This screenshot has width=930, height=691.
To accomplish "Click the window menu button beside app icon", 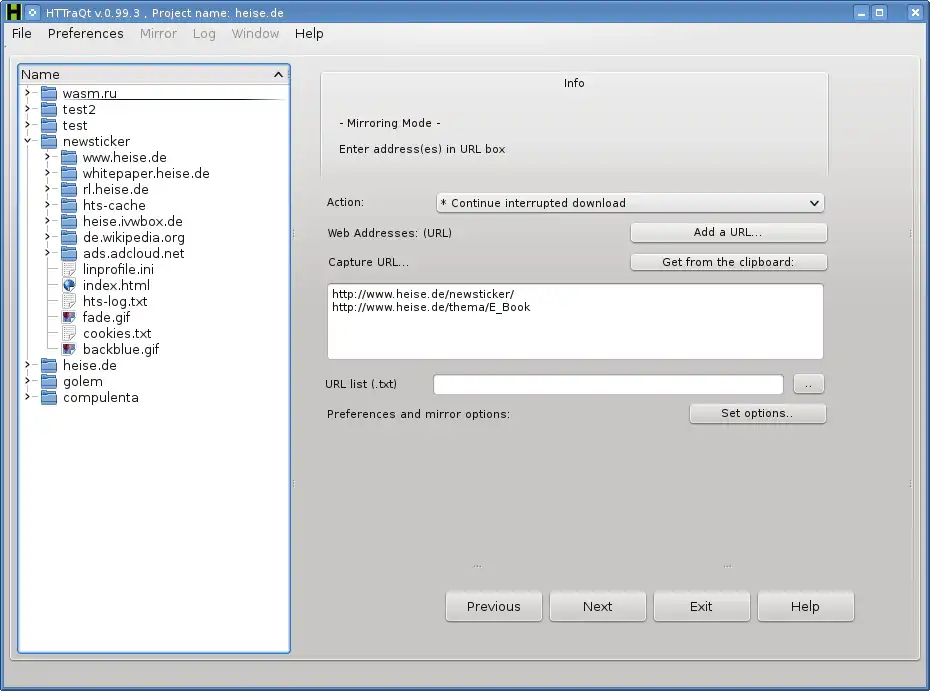I will click(33, 12).
